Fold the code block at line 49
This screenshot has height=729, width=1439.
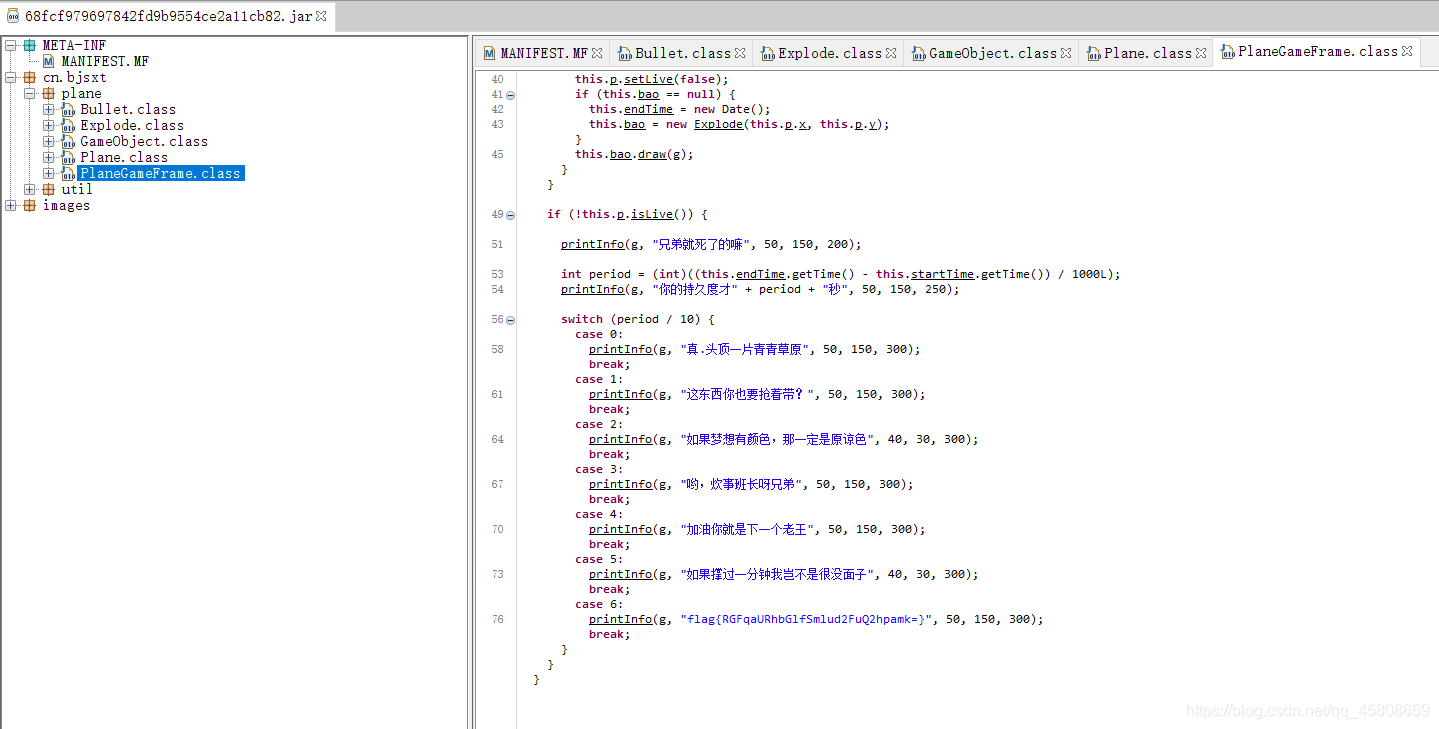511,215
